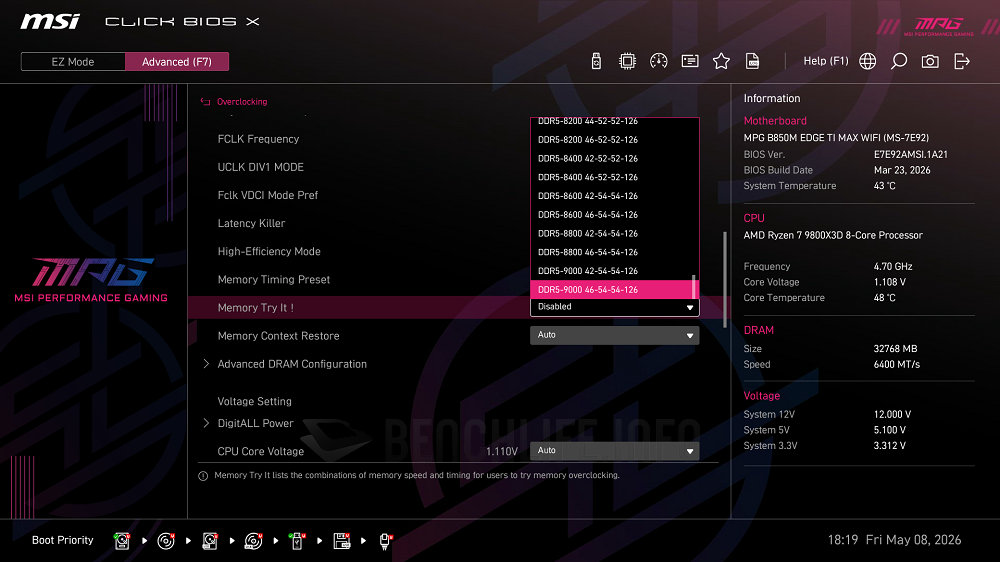Open the board info card icon in the top toolbar
The width and height of the screenshot is (1000, 562).
(x=690, y=61)
